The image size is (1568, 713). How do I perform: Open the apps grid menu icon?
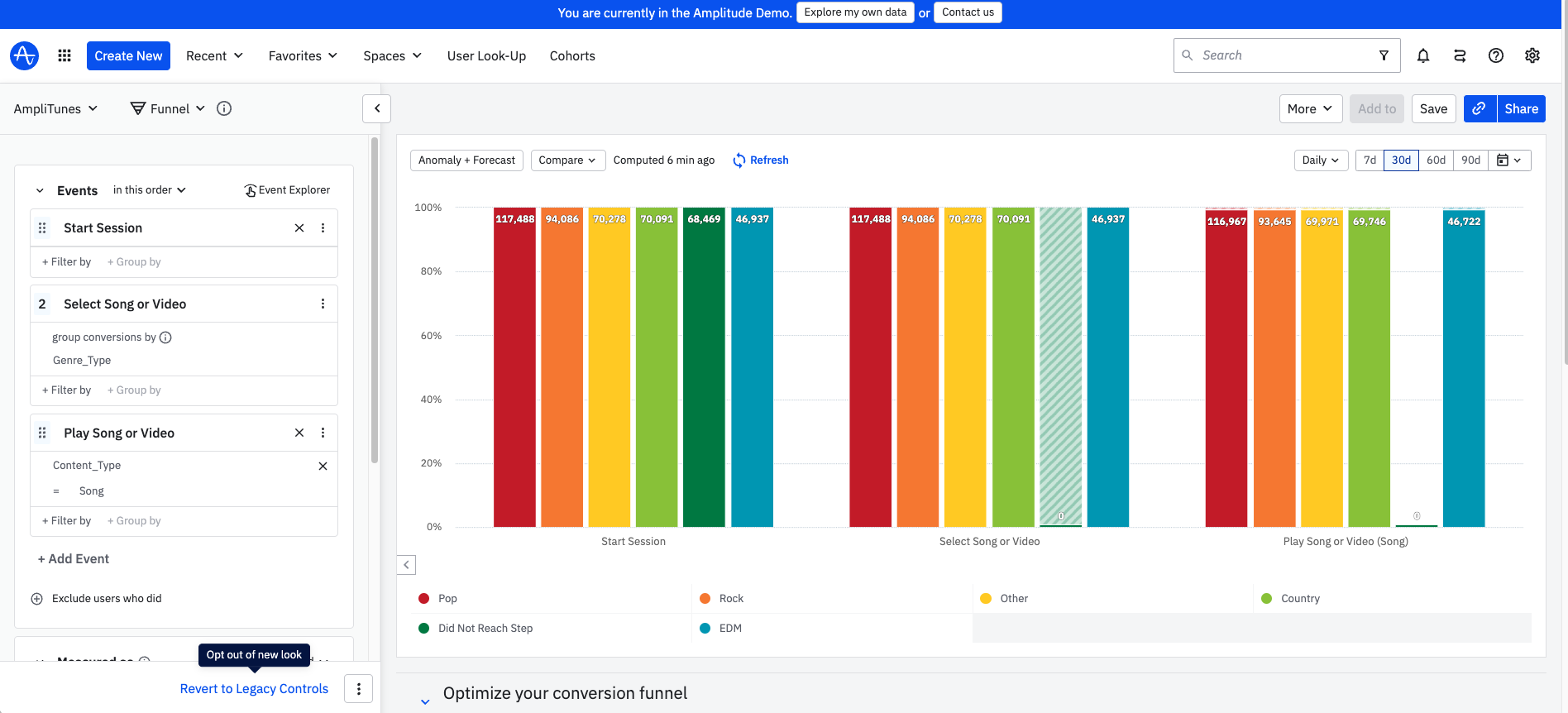(65, 55)
